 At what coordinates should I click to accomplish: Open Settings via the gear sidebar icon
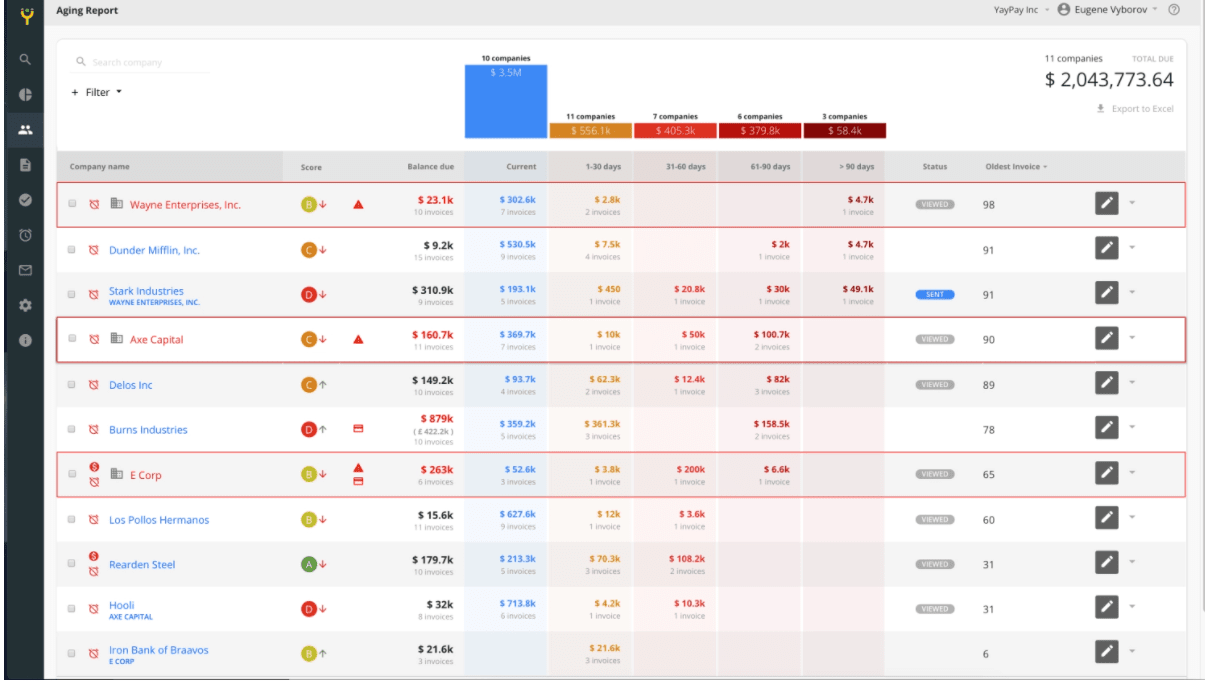[25, 301]
